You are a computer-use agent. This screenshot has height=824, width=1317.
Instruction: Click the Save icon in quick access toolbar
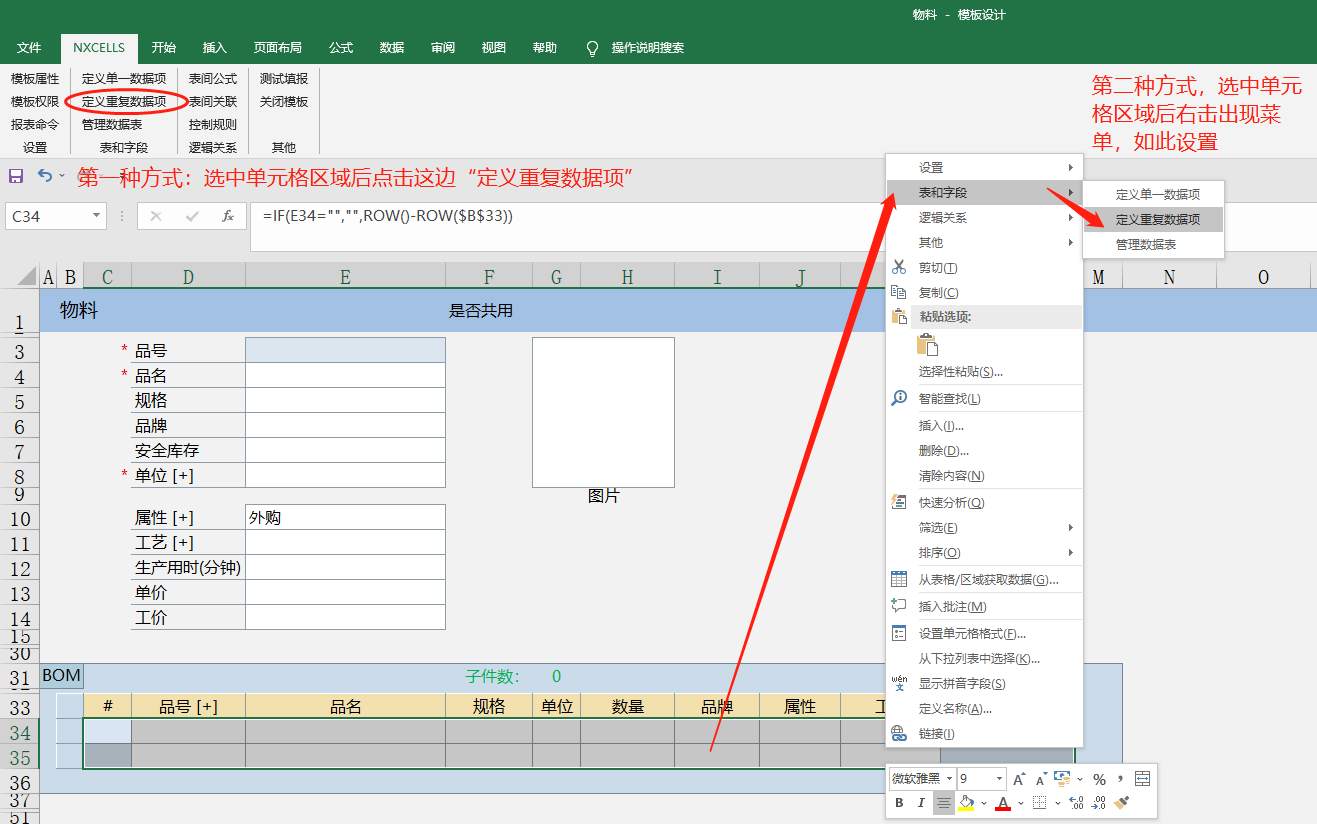pyautogui.click(x=16, y=176)
